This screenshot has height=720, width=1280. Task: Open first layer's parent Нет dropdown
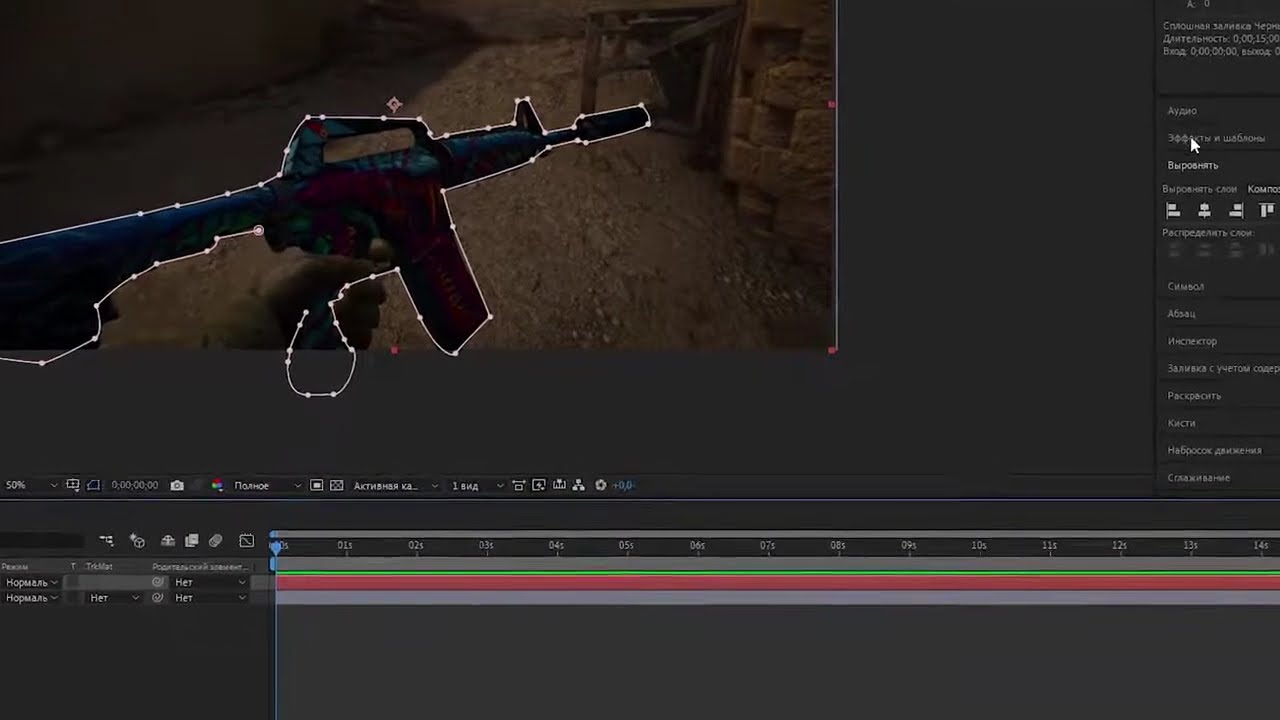pyautogui.click(x=210, y=582)
